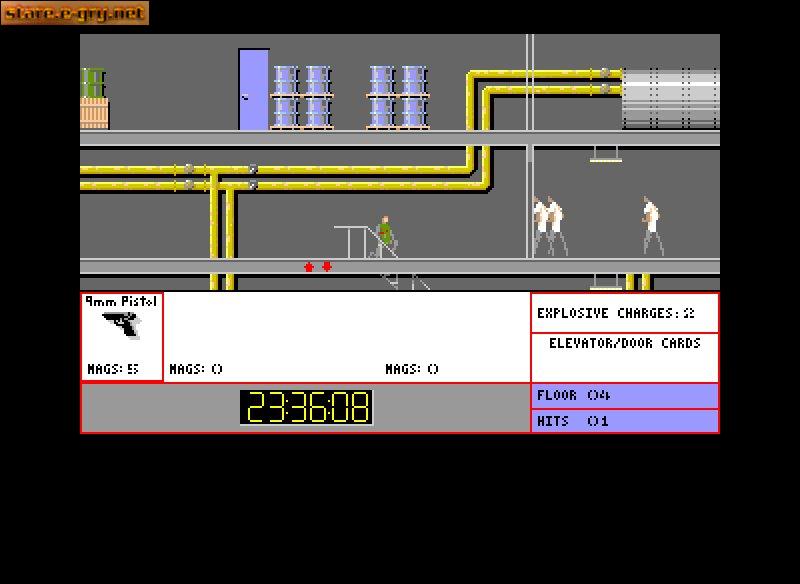Click the "ELEVATOR/DOOR CARDS" label
This screenshot has width=800, height=584.
624,343
